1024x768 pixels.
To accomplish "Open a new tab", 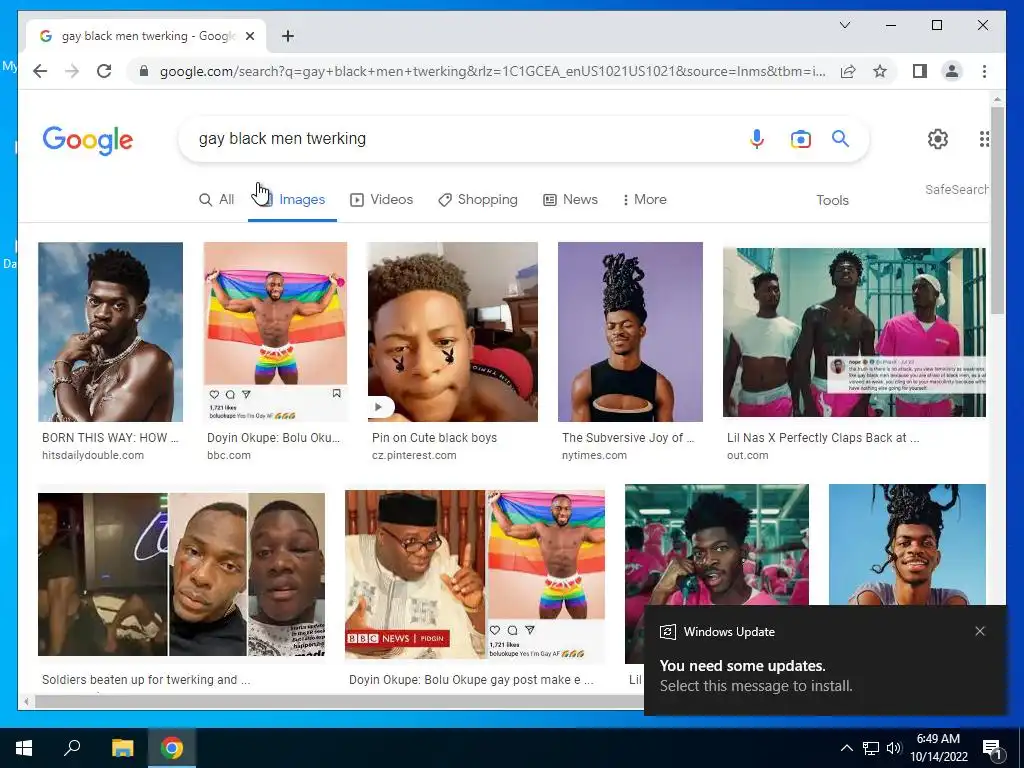I will pyautogui.click(x=288, y=36).
